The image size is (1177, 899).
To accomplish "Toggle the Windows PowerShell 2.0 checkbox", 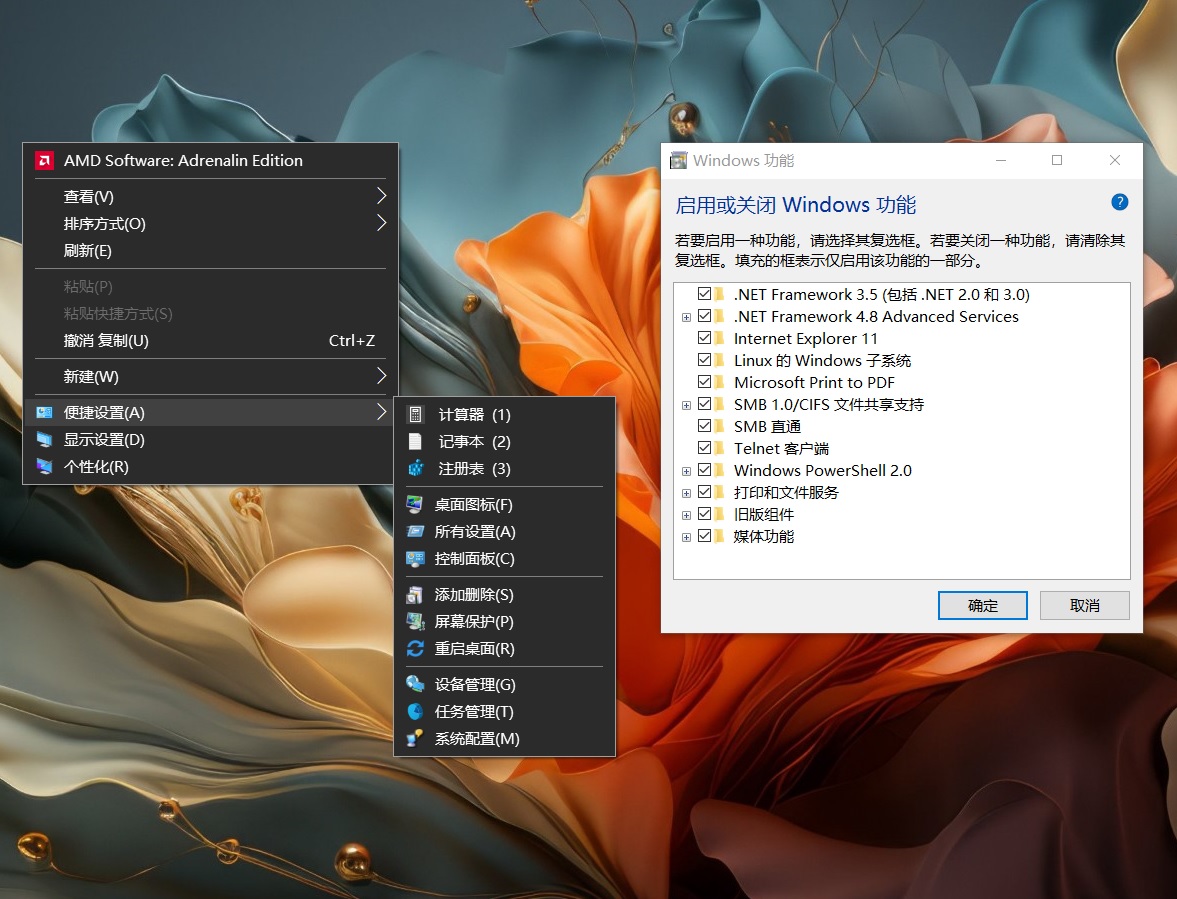I will [x=704, y=470].
